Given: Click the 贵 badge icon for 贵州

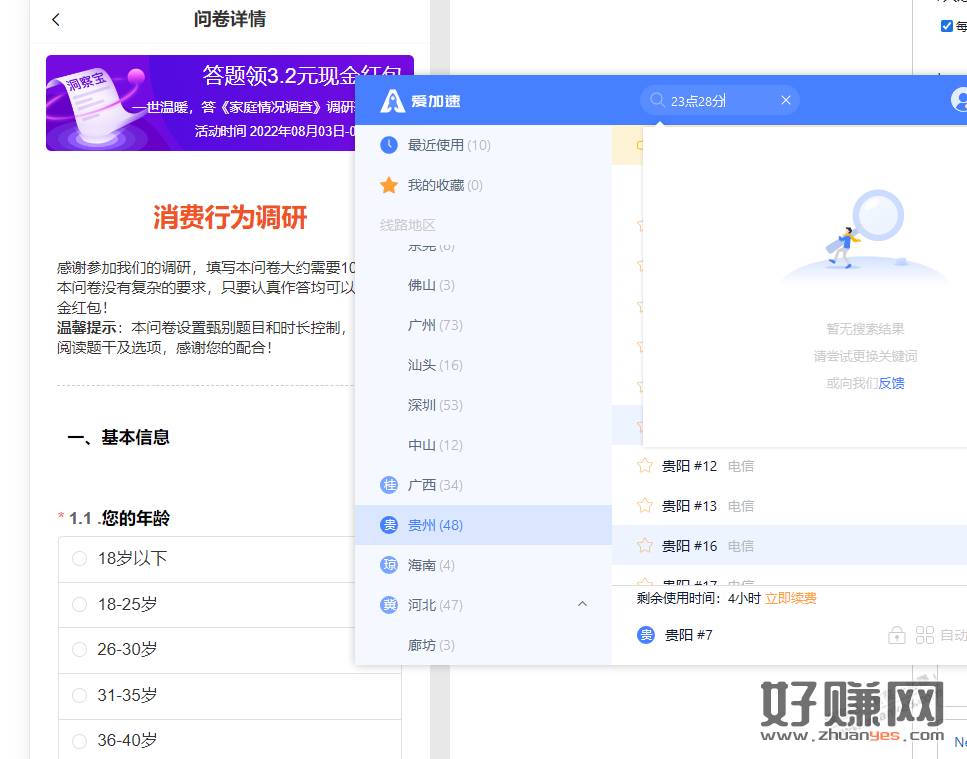Looking at the screenshot, I should 389,525.
